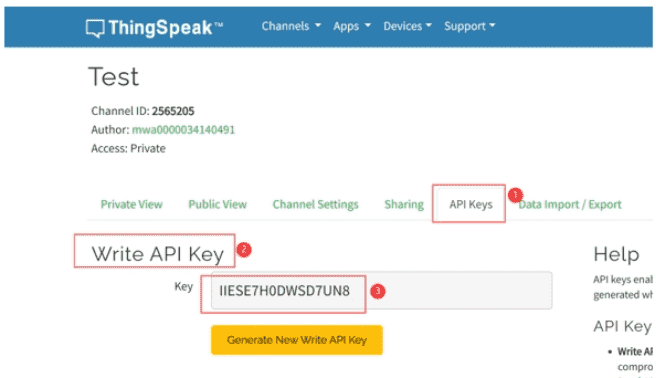The image size is (656, 378).
Task: Open author mwa0000034140491 profile link
Action: [x=183, y=130]
